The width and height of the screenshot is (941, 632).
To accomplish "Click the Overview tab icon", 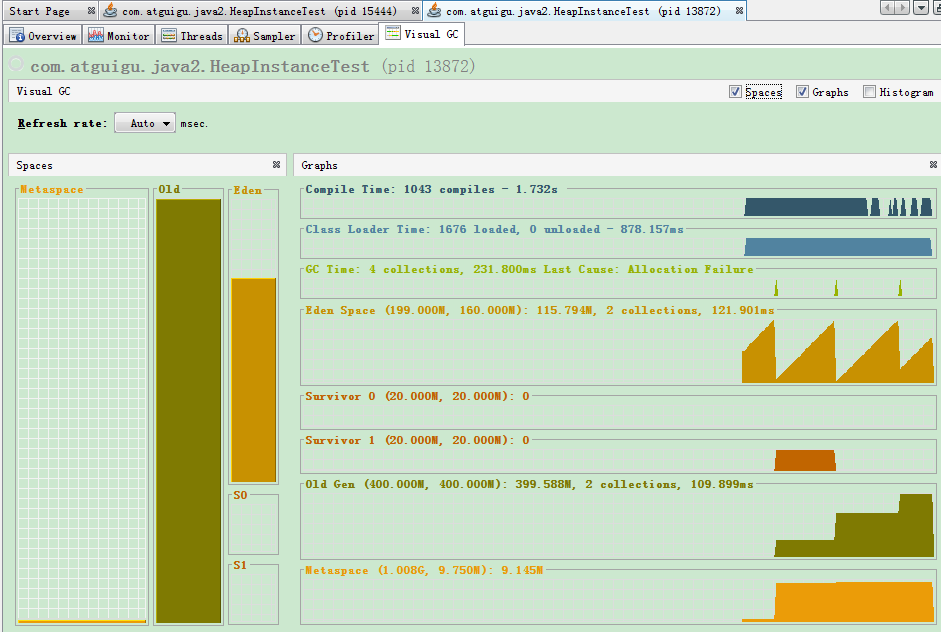I will [x=17, y=35].
